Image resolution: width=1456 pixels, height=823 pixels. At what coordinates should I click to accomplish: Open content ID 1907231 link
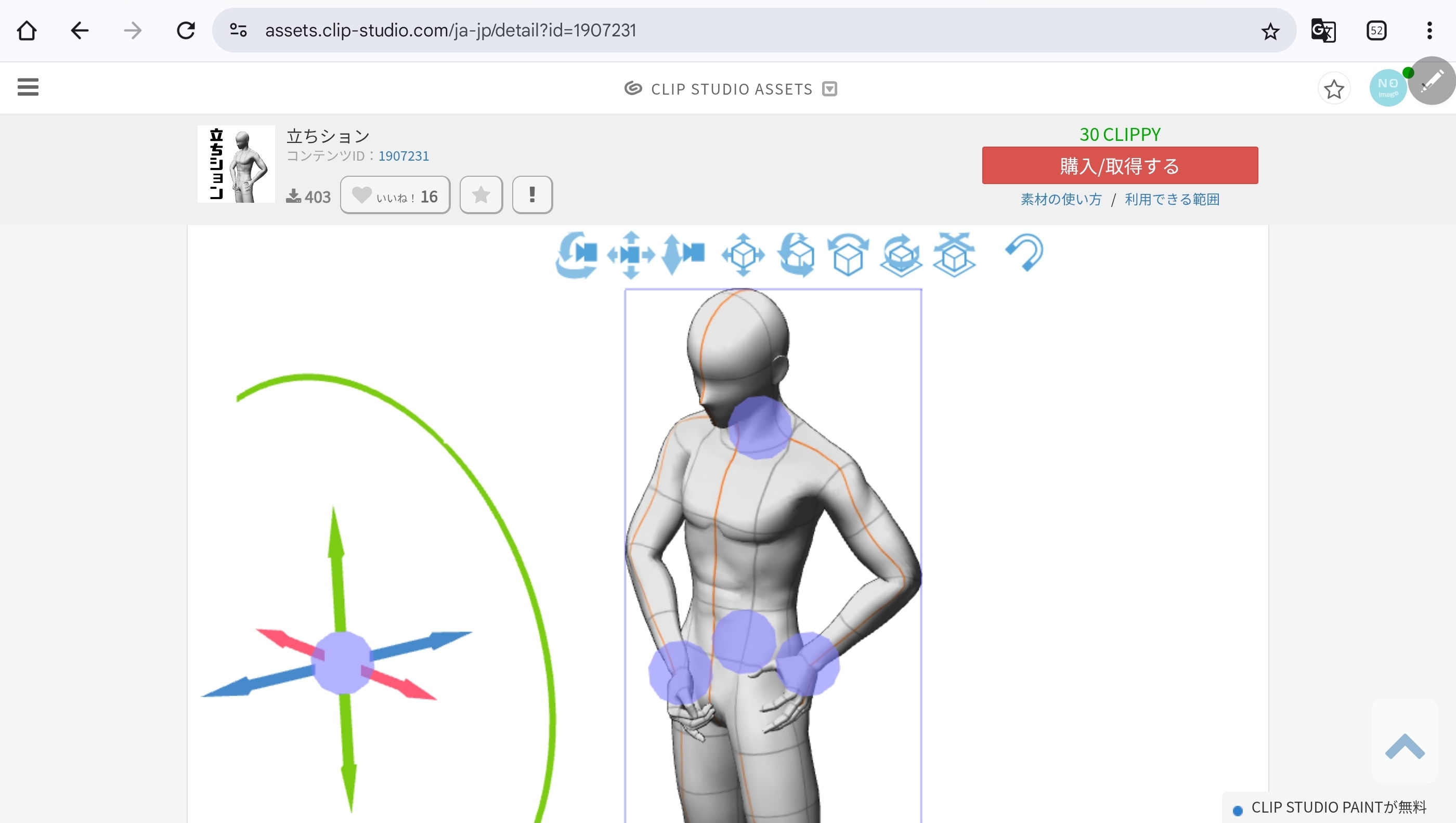pyautogui.click(x=403, y=156)
